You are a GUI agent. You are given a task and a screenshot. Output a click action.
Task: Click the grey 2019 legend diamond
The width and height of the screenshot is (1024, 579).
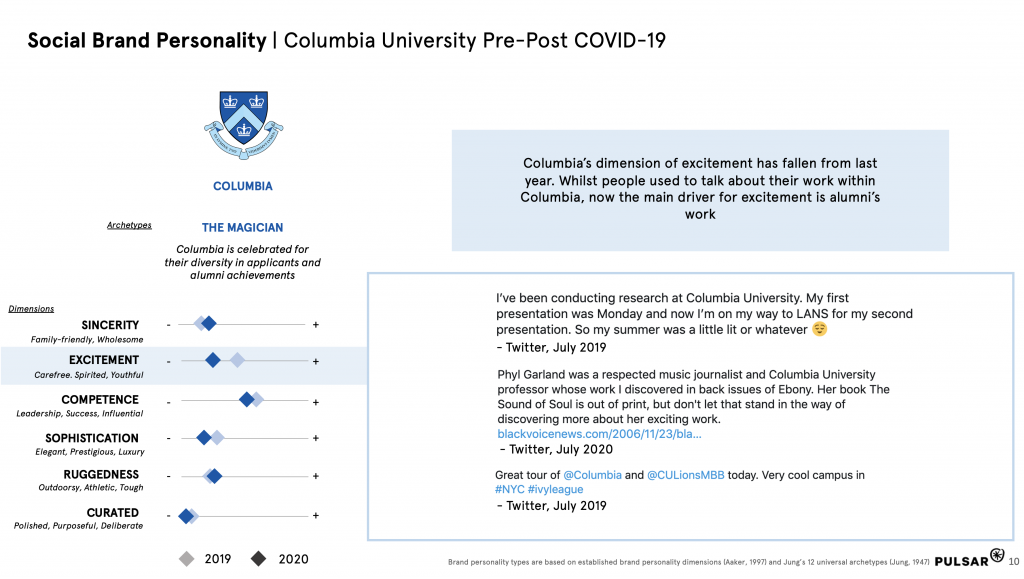click(x=187, y=559)
